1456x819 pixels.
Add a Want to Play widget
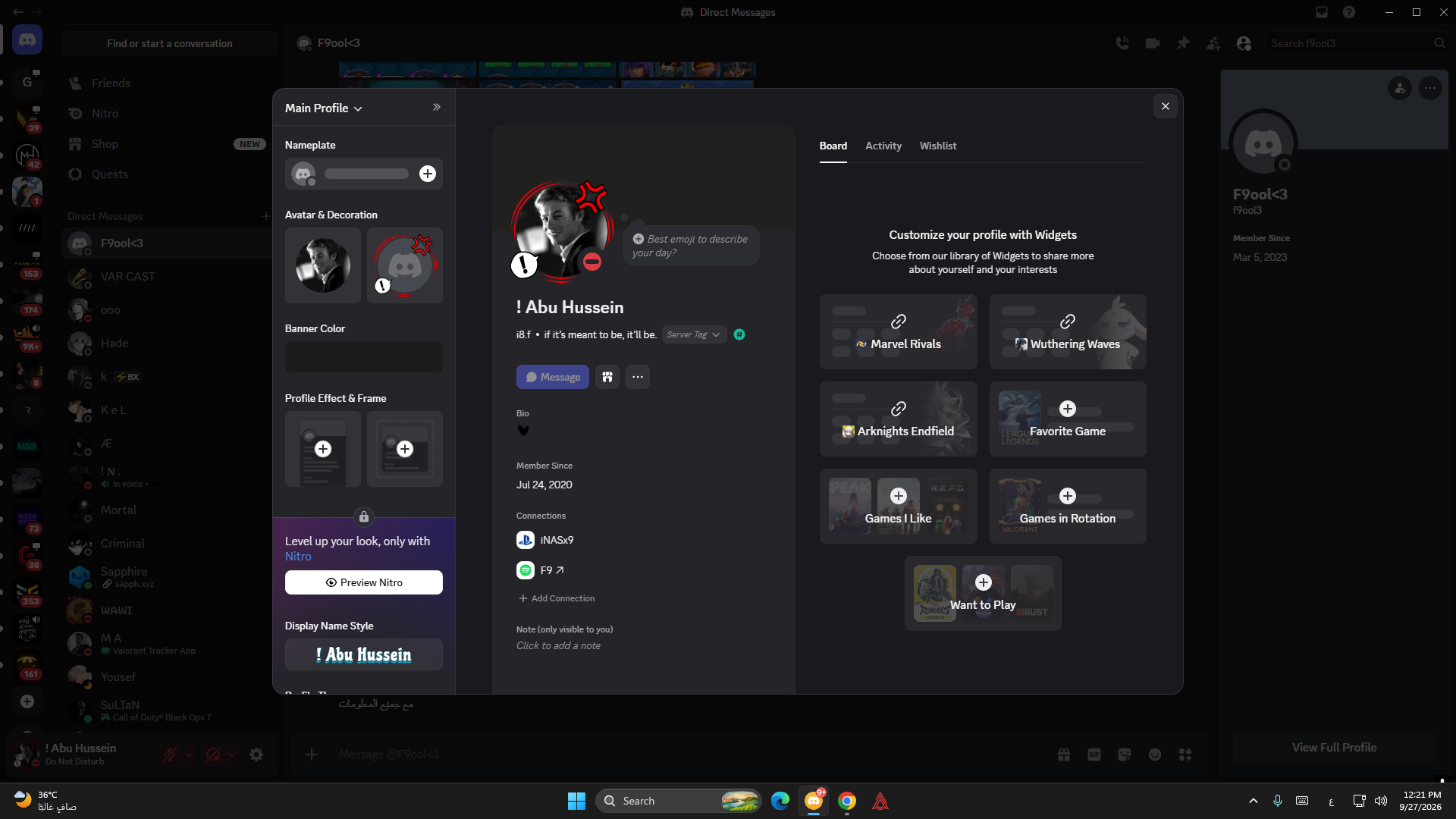[x=983, y=593]
